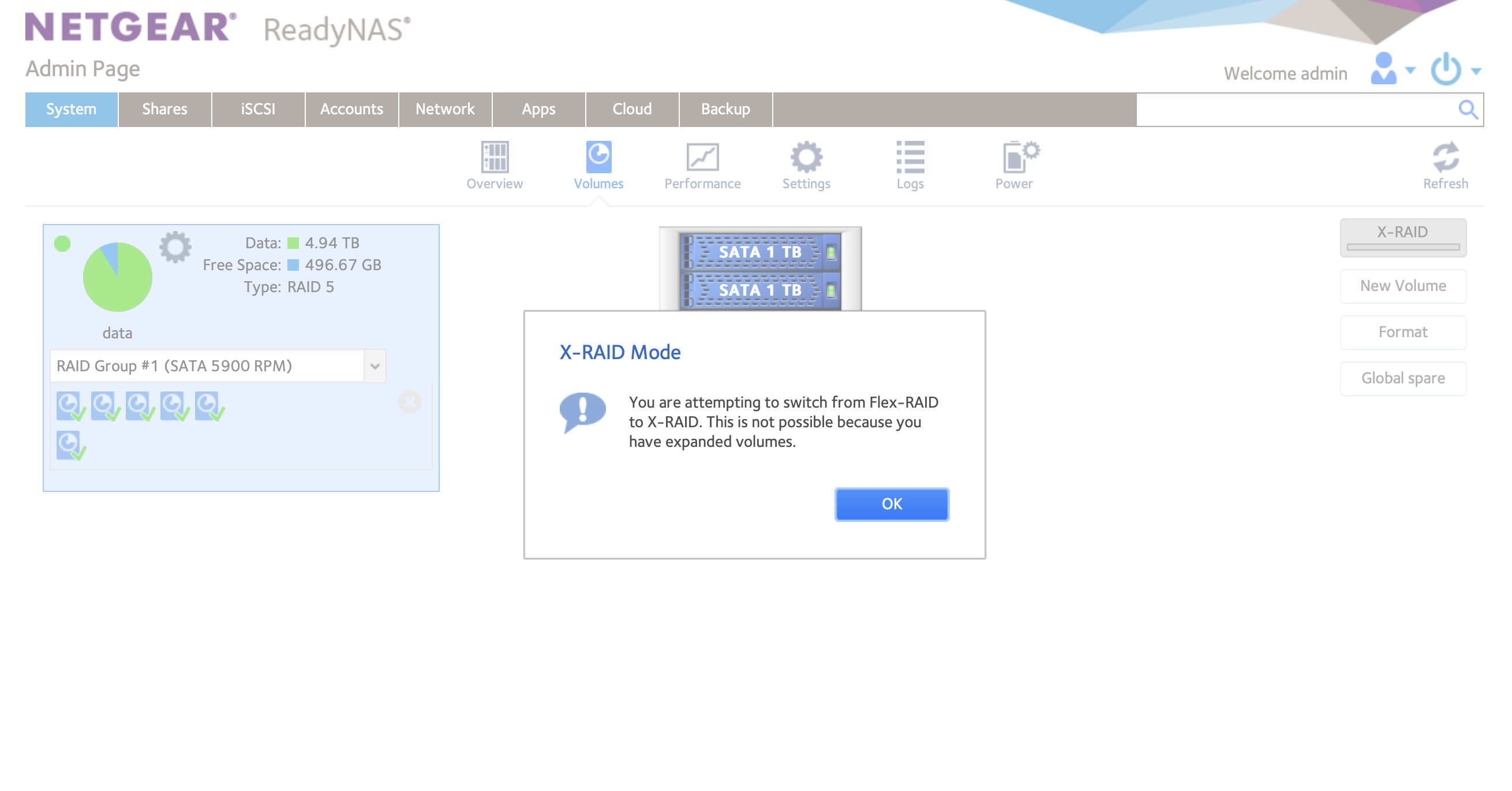Switch to the iSCSI tab
1512x791 pixels.
[257, 109]
